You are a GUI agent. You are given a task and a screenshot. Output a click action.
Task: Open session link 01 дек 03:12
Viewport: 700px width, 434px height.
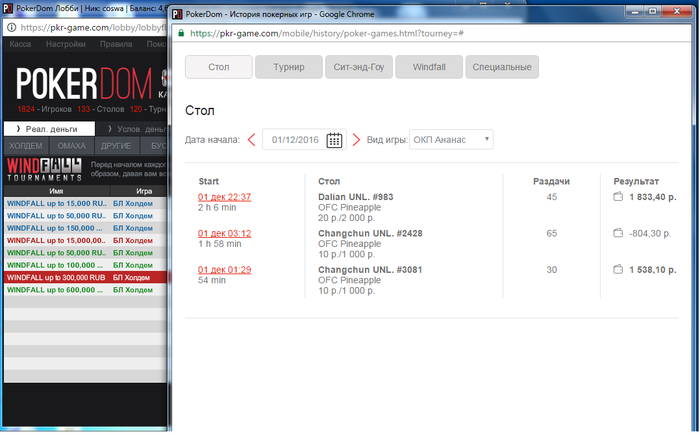[x=225, y=234]
